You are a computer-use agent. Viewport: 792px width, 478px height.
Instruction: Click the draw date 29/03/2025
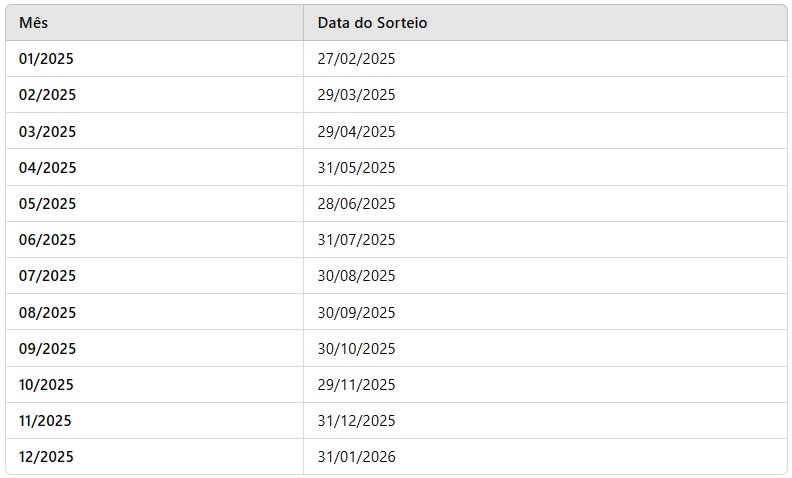(x=356, y=95)
